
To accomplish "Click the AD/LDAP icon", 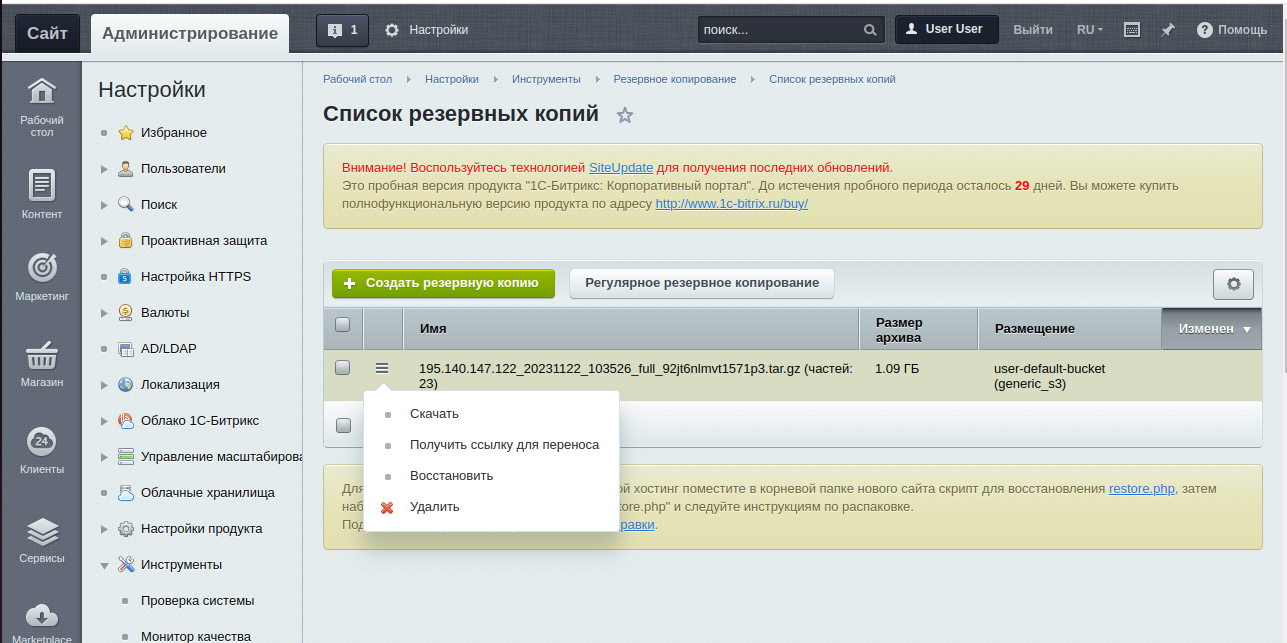I will pos(125,349).
